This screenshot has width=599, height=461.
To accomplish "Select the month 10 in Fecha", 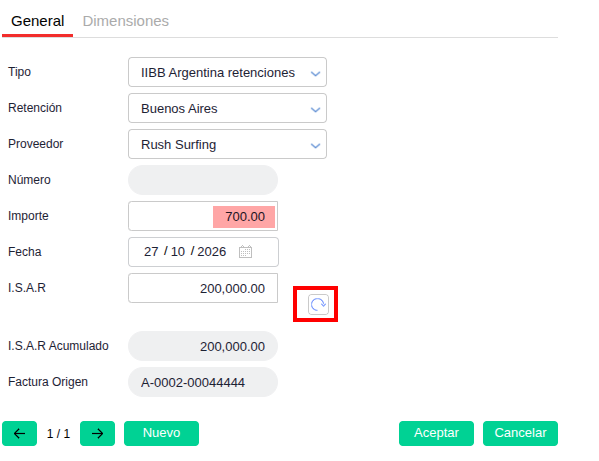I will click(x=178, y=252).
